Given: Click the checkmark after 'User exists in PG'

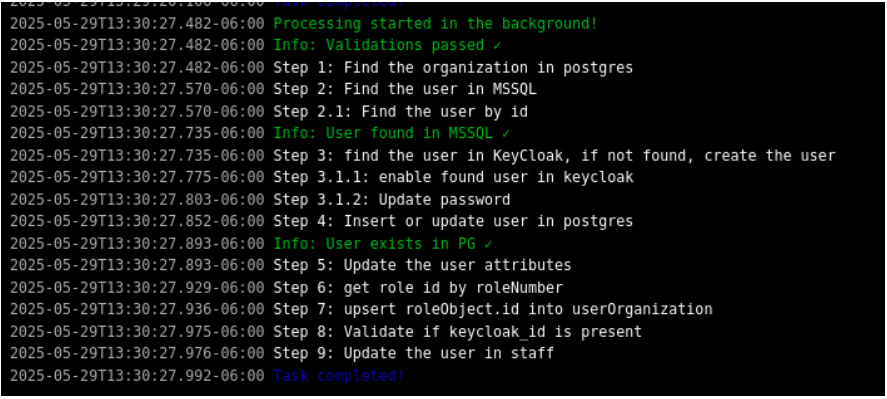Looking at the screenshot, I should (x=488, y=244).
